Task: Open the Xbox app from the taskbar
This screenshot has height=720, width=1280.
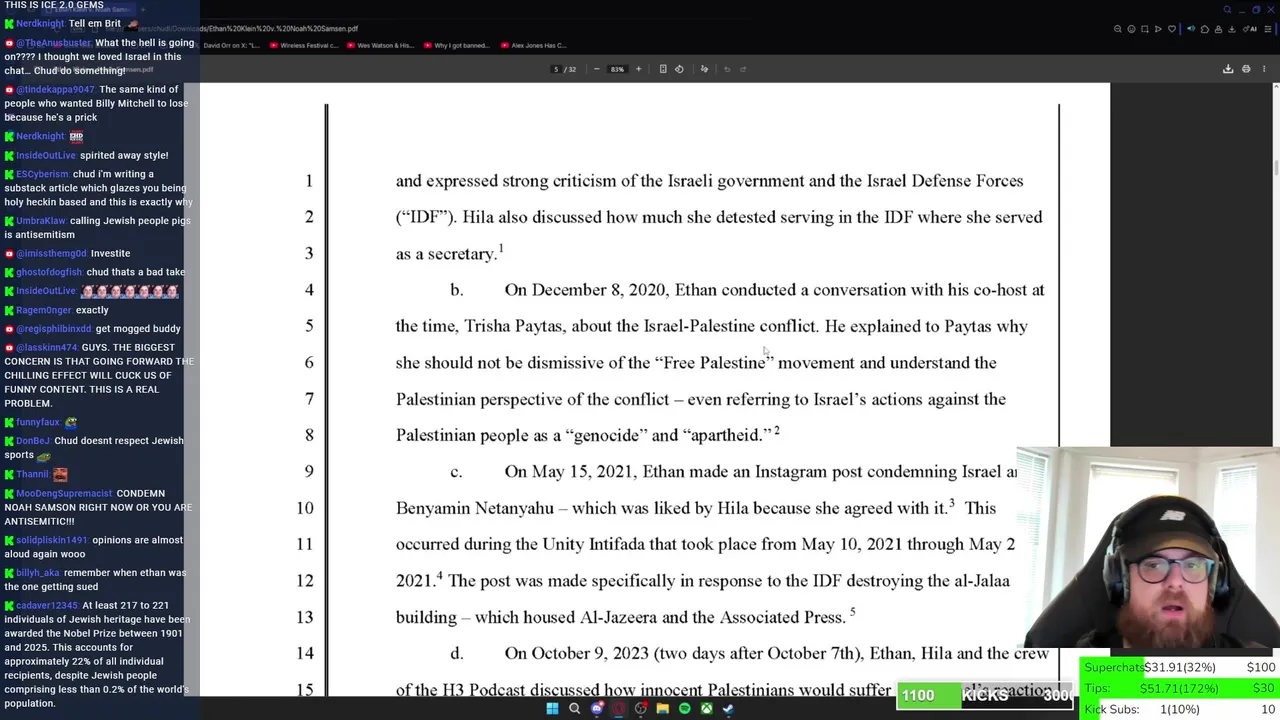Action: (706, 709)
